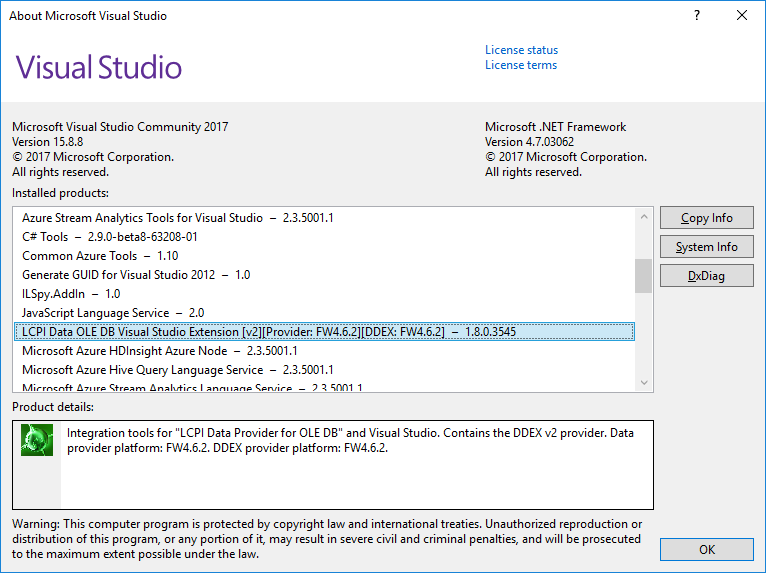Click the green LCPI product icon
Image resolution: width=766 pixels, height=573 pixels.
click(37, 440)
